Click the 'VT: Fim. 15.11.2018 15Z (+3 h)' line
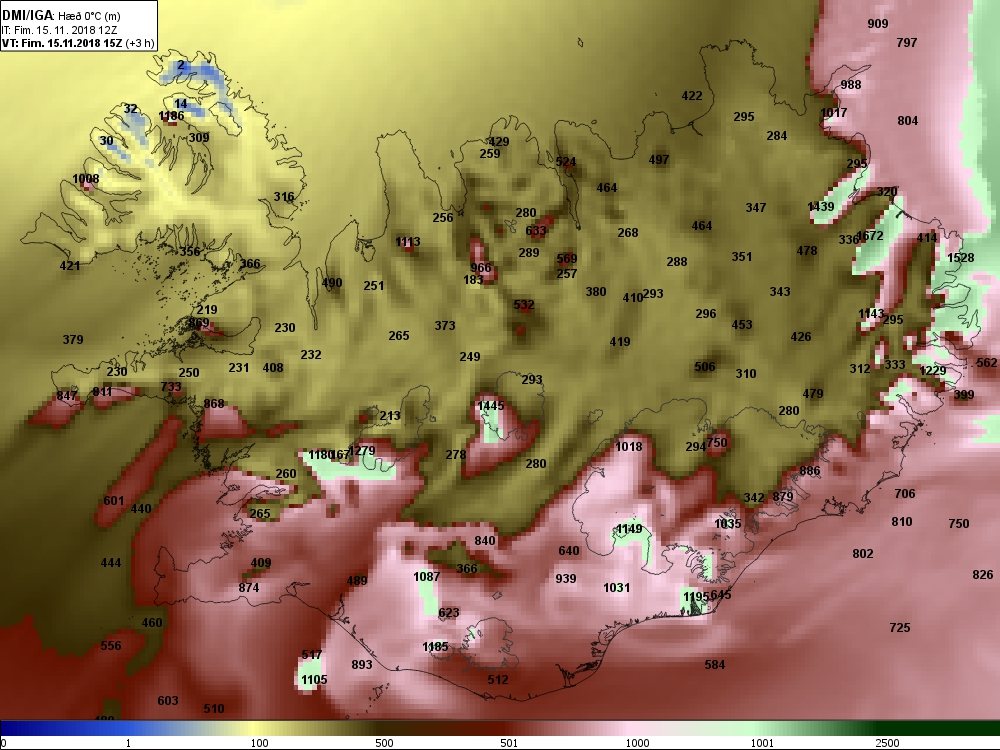The width and height of the screenshot is (1000, 750). [x=78, y=43]
